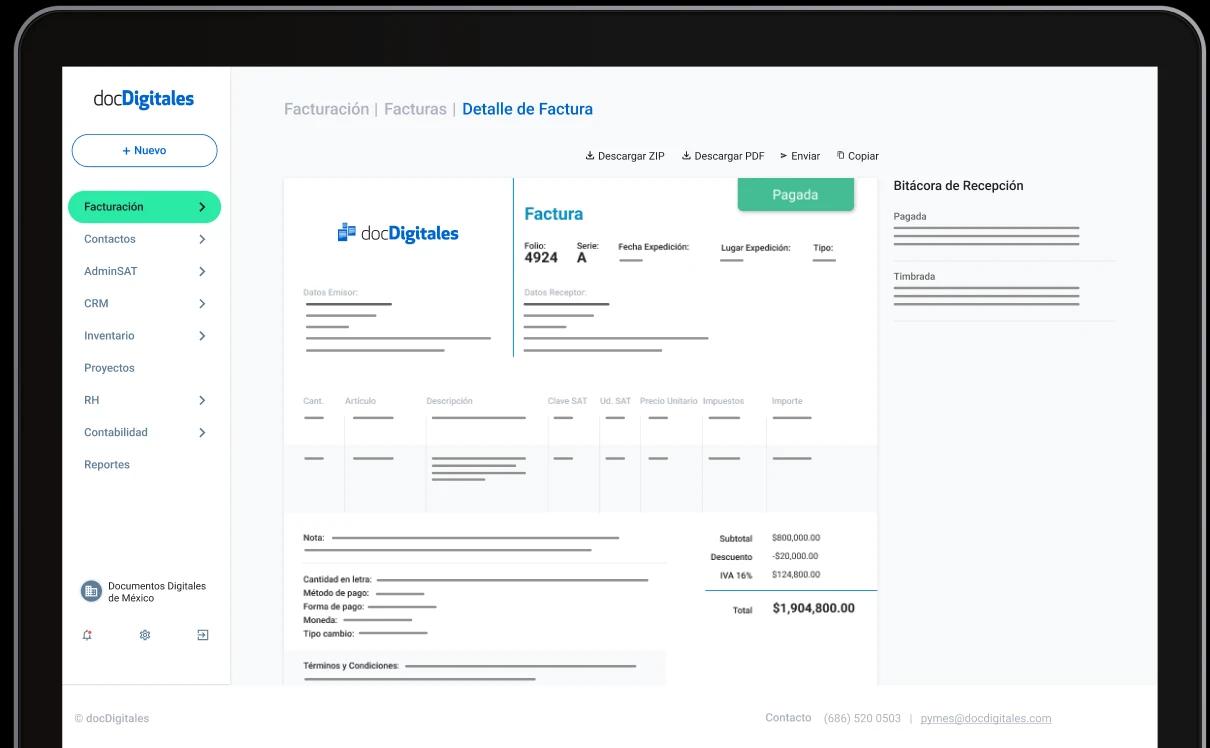Go to the Facturas breadcrumb link
Viewport: 1210px width, 748px height.
(415, 109)
